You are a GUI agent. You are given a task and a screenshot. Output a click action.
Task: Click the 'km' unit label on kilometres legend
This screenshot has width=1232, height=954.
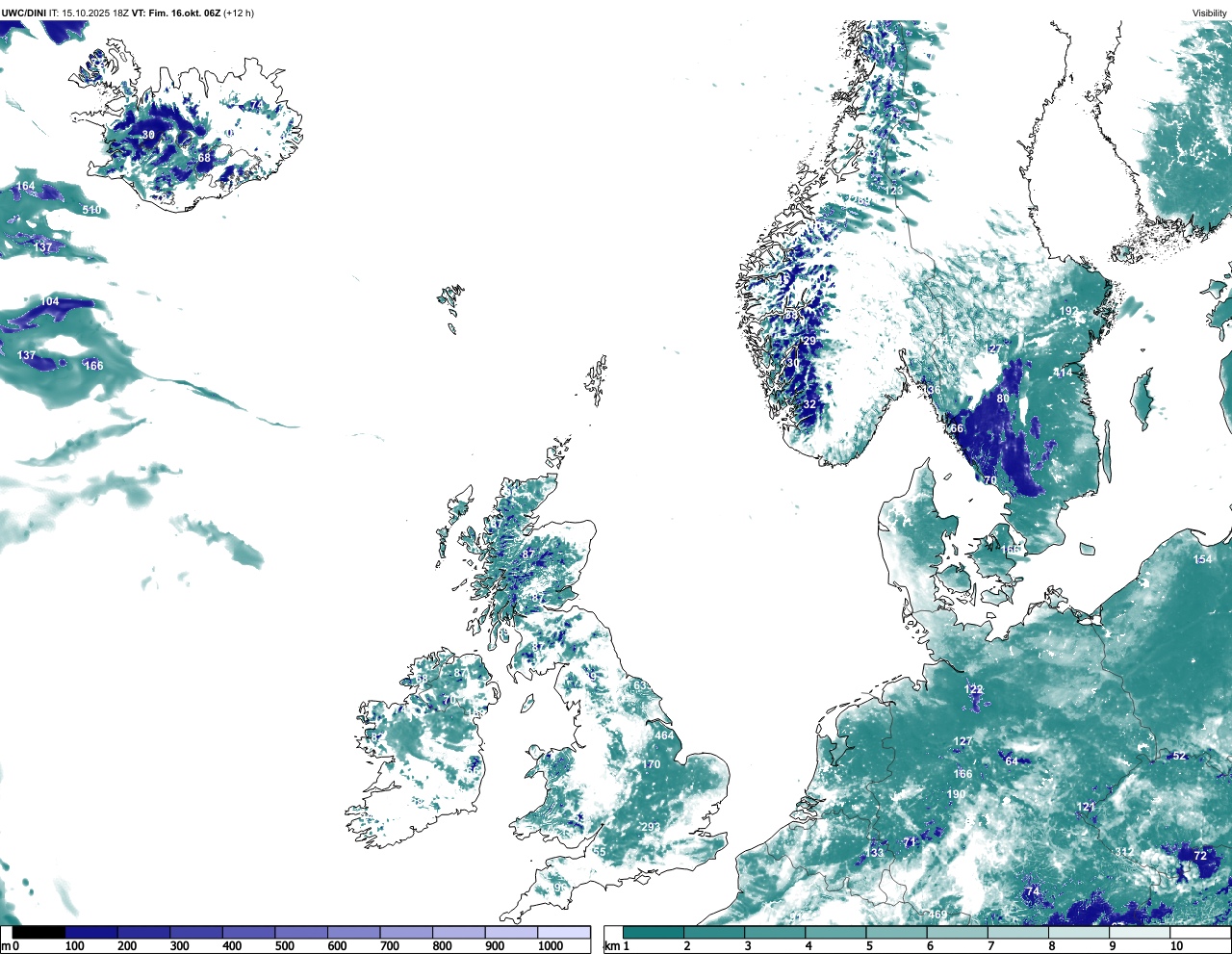[x=610, y=946]
